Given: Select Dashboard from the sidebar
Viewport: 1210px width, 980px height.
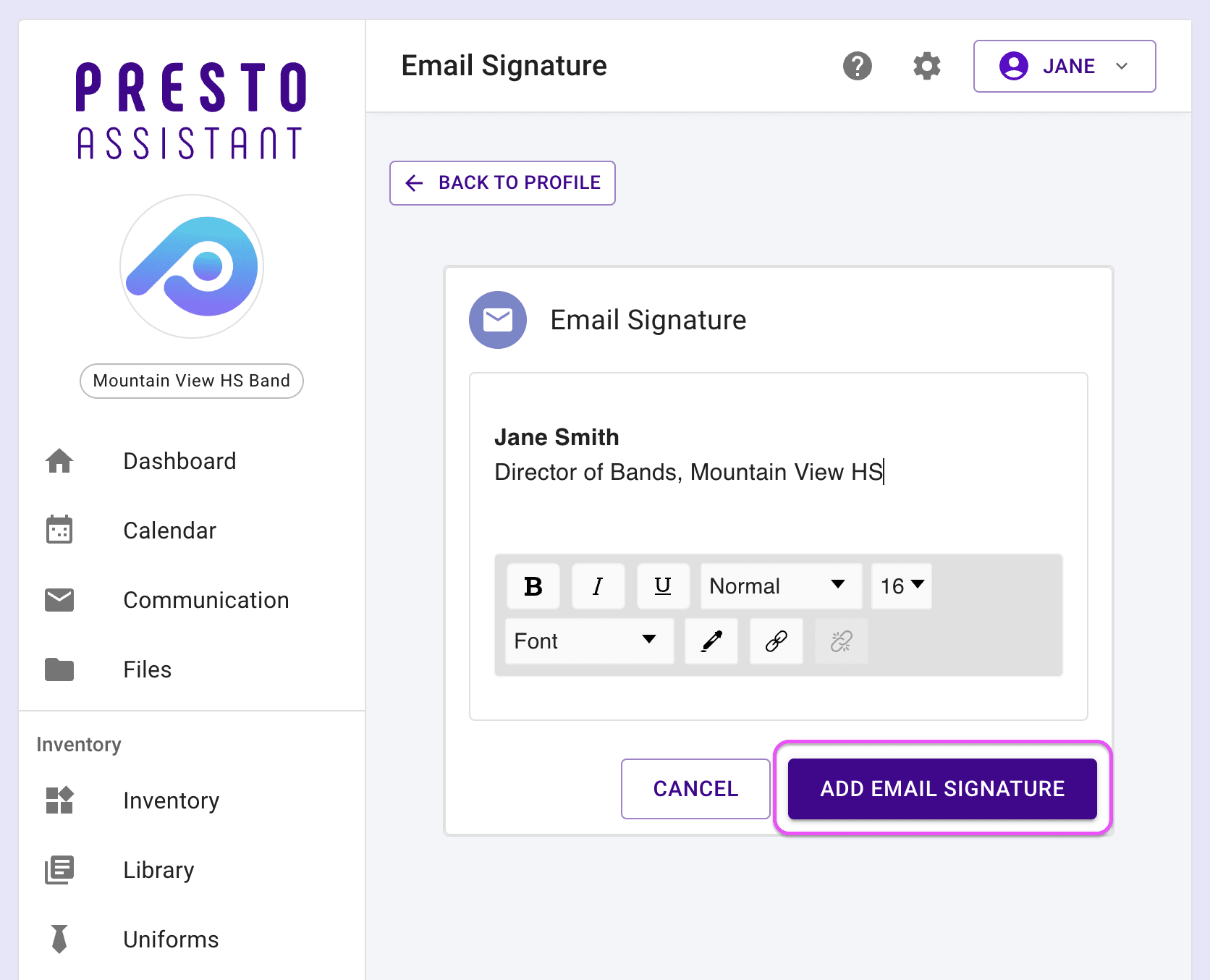Looking at the screenshot, I should pos(179,461).
